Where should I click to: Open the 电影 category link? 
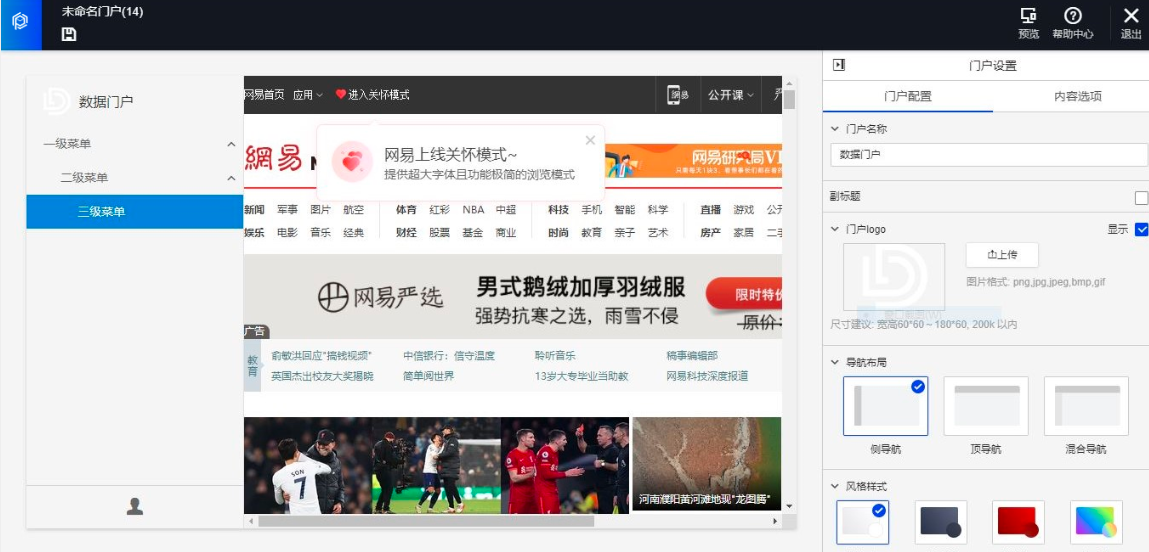tap(287, 232)
